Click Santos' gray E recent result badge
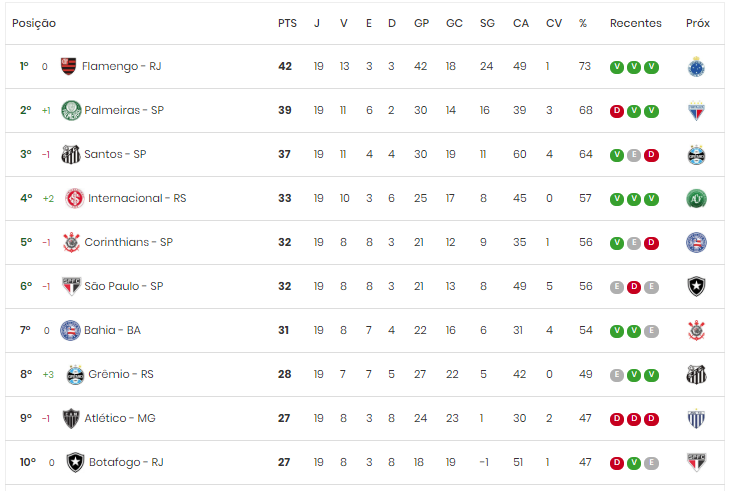 click(634, 155)
